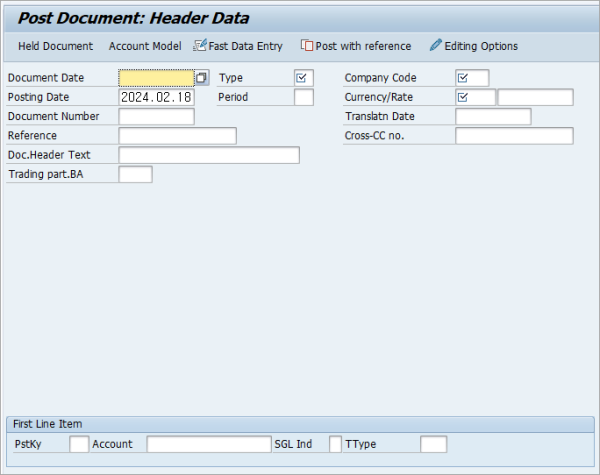Image resolution: width=600 pixels, height=475 pixels.
Task: Click the required Company Code field
Action: [472, 78]
